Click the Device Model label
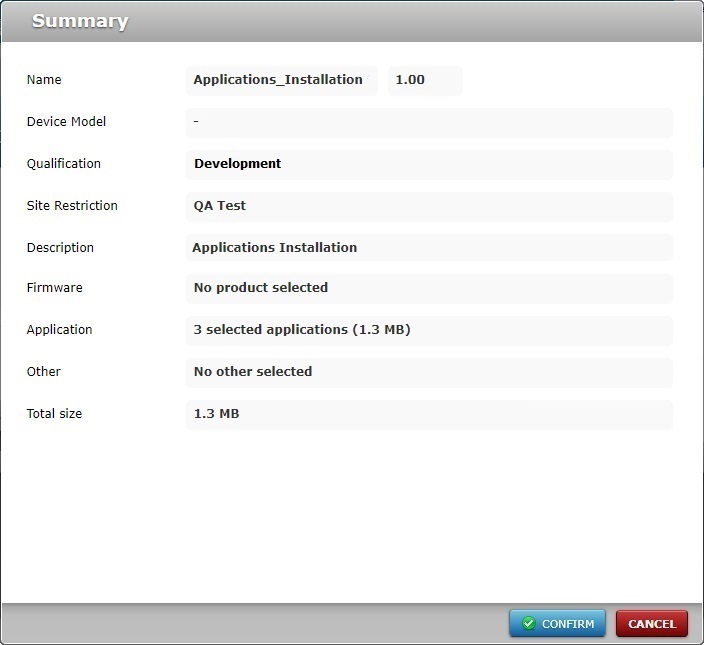 tap(66, 122)
